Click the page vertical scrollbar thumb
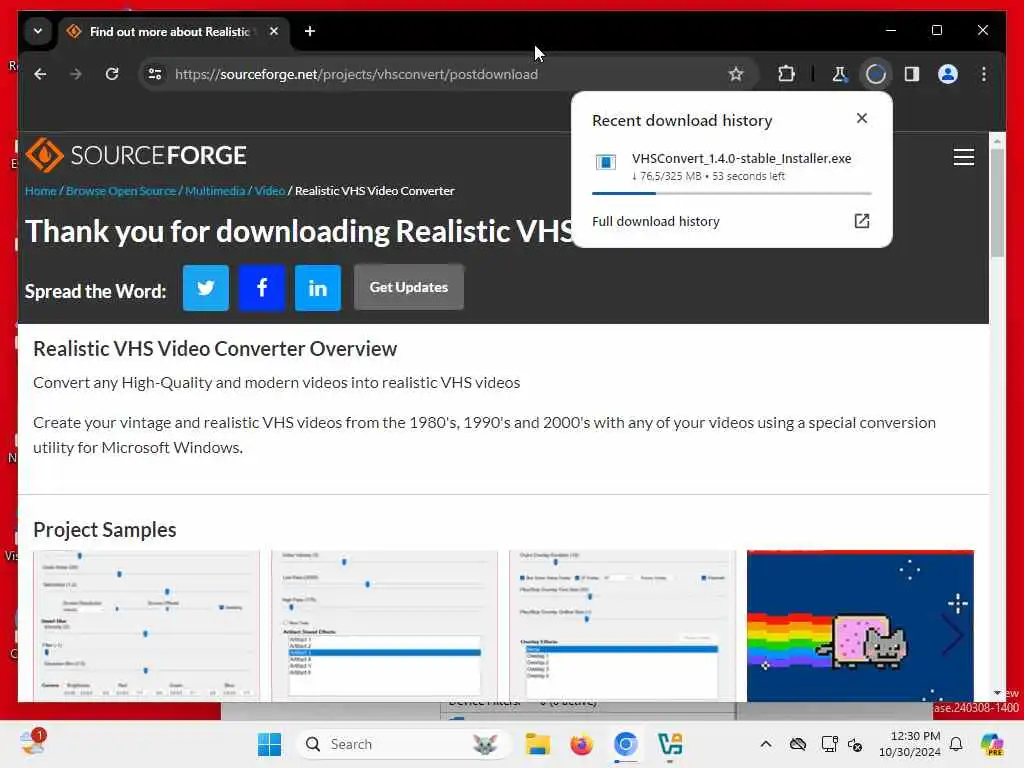Screen dimensions: 1024x768 click(x=997, y=202)
